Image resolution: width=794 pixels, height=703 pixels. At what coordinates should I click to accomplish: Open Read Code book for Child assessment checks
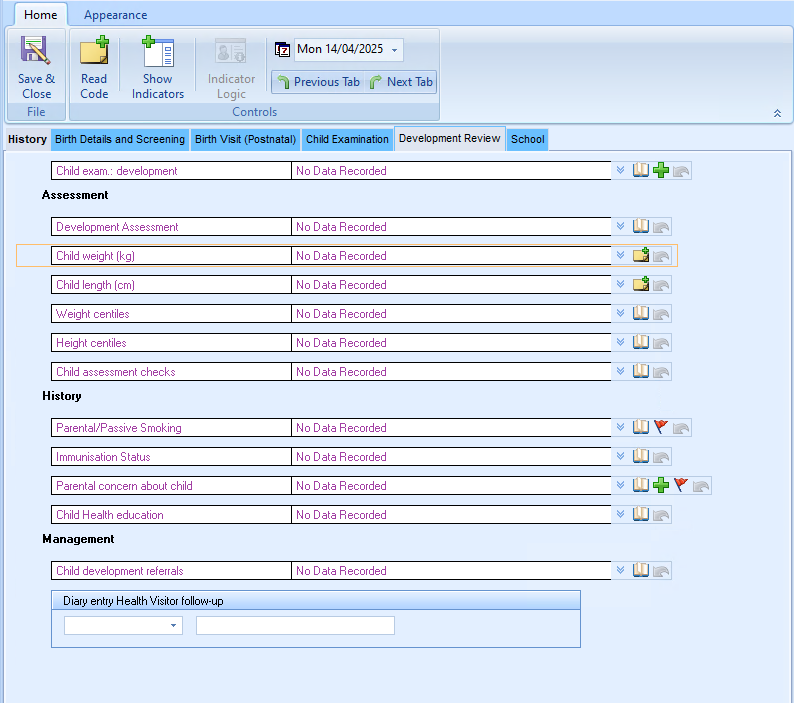pos(641,371)
